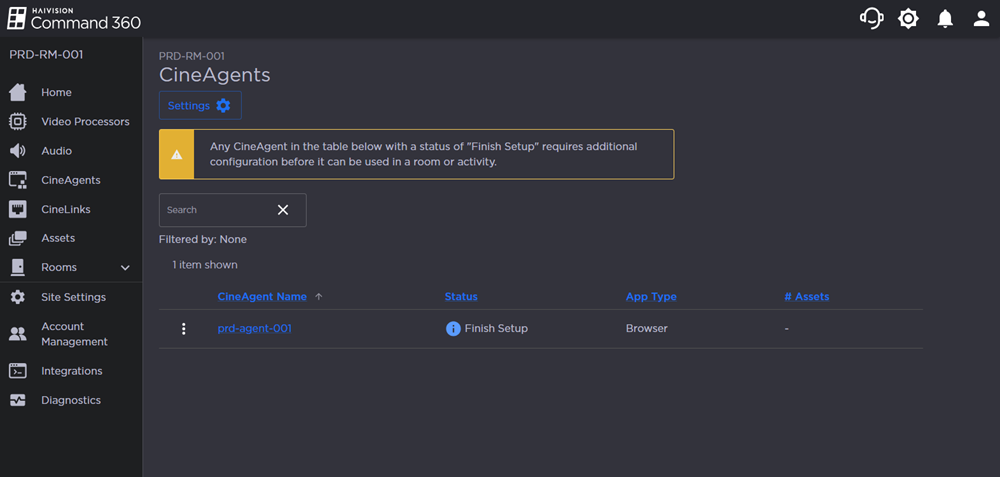Click the 'Filtered by: None' text

(203, 240)
